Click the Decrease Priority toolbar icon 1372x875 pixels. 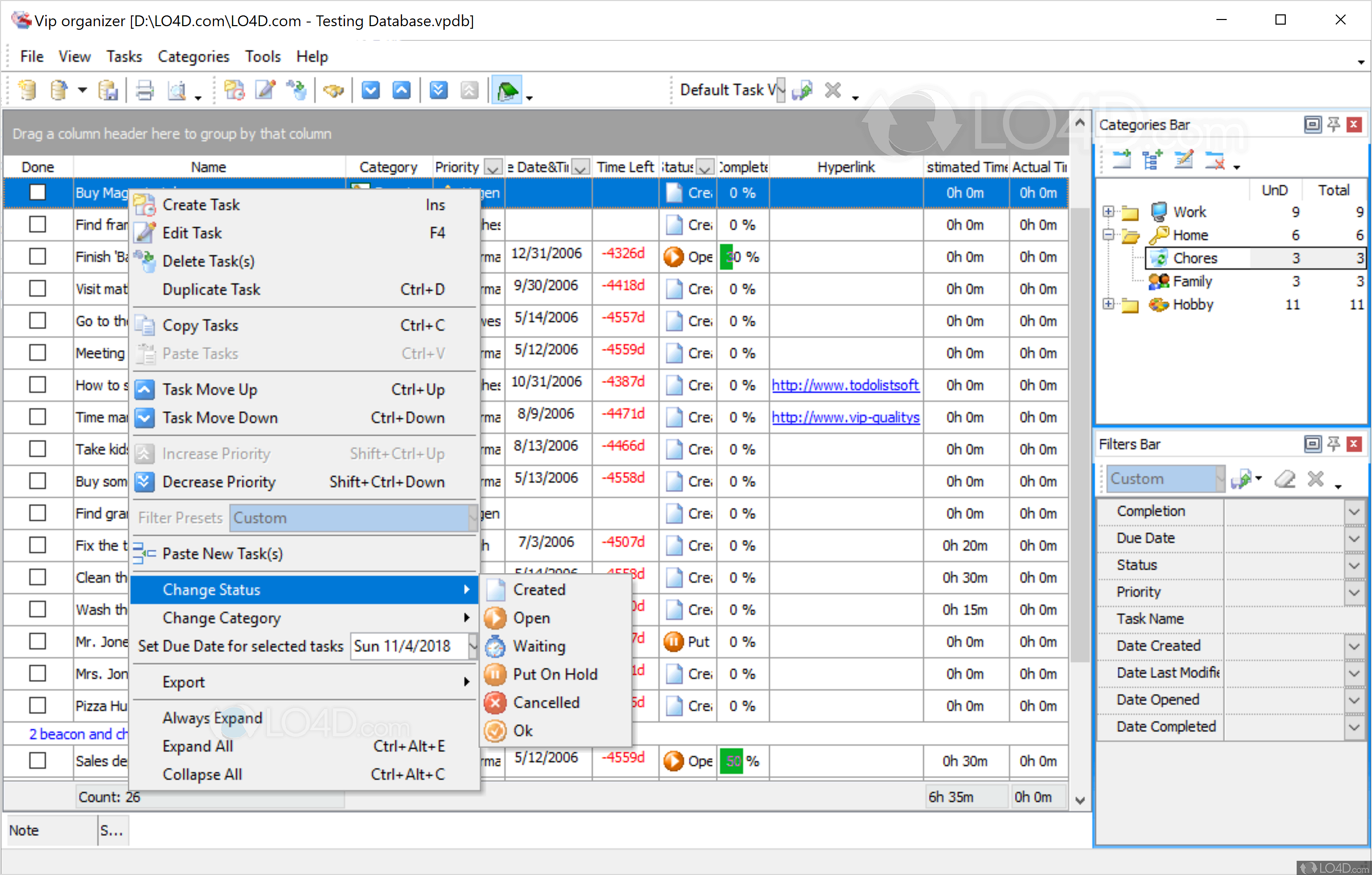[438, 90]
